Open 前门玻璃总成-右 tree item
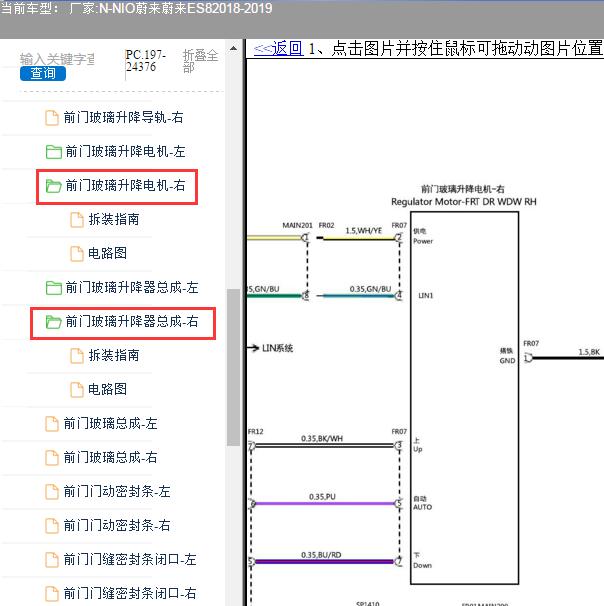 (111, 457)
